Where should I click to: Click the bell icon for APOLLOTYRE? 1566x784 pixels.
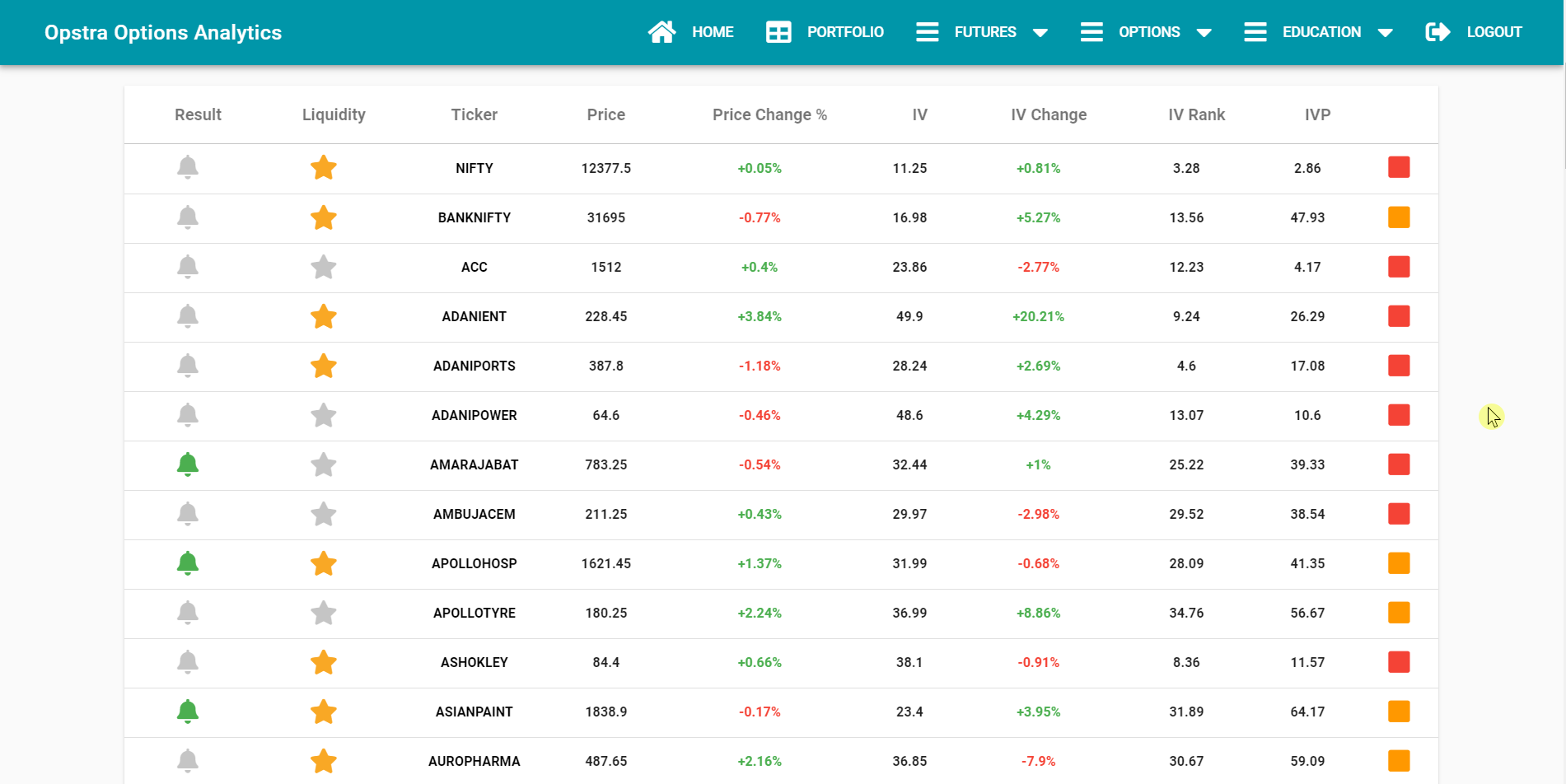[x=188, y=613]
